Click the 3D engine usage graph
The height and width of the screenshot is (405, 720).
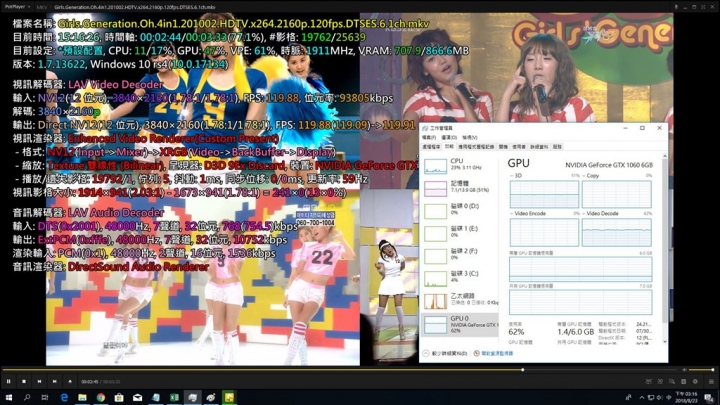click(x=544, y=194)
